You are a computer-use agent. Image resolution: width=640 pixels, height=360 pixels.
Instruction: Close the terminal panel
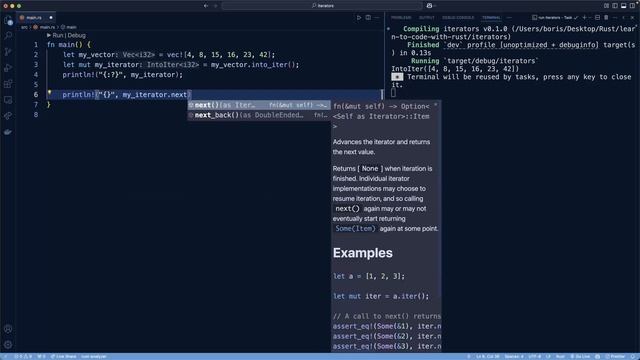tap(632, 18)
